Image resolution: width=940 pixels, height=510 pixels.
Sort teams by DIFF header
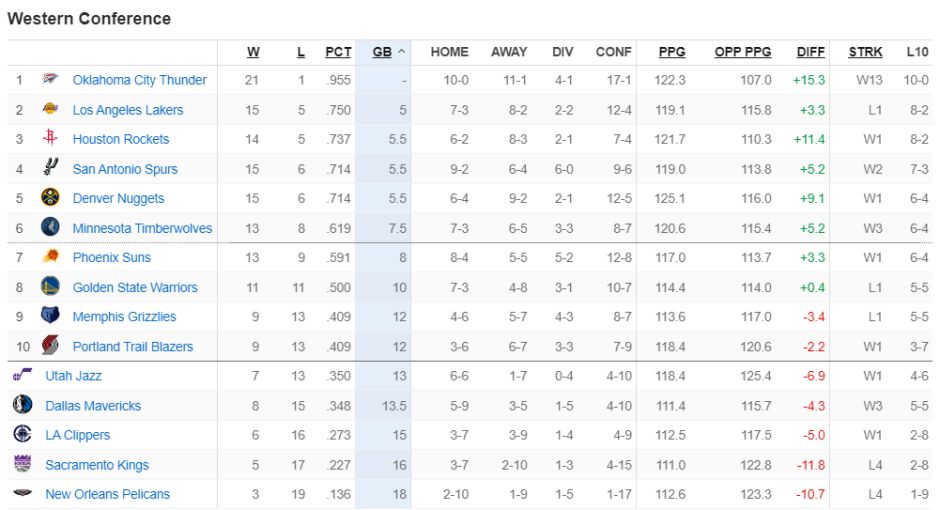pos(811,52)
